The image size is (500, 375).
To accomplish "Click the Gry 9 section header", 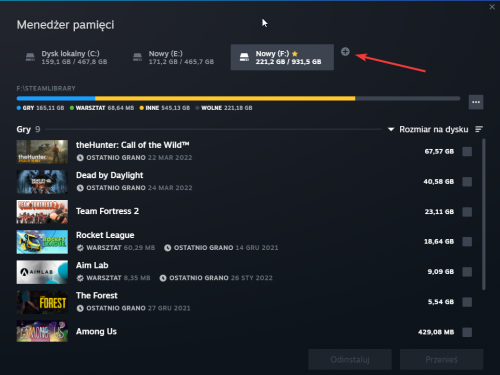I will (28, 129).
